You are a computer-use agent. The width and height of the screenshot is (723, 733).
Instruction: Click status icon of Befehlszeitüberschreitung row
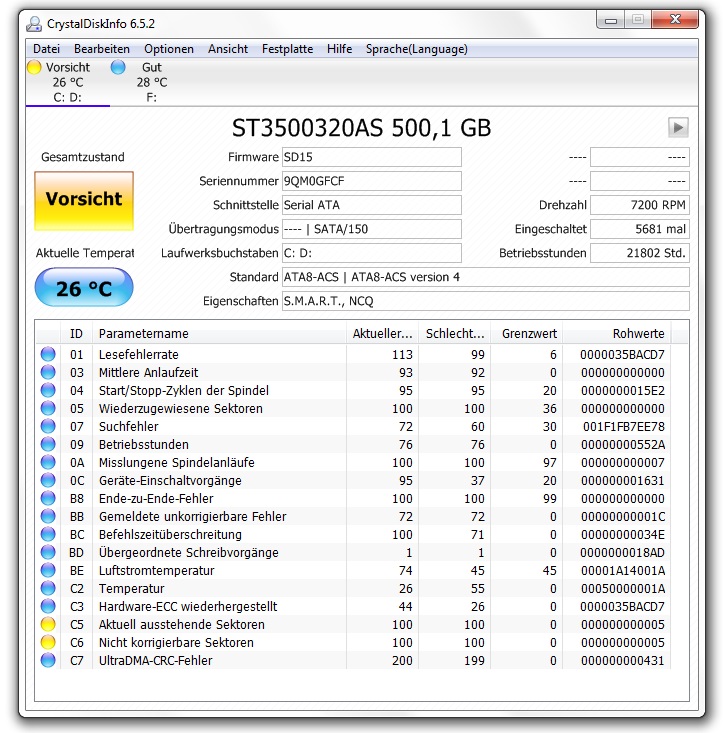tap(48, 534)
